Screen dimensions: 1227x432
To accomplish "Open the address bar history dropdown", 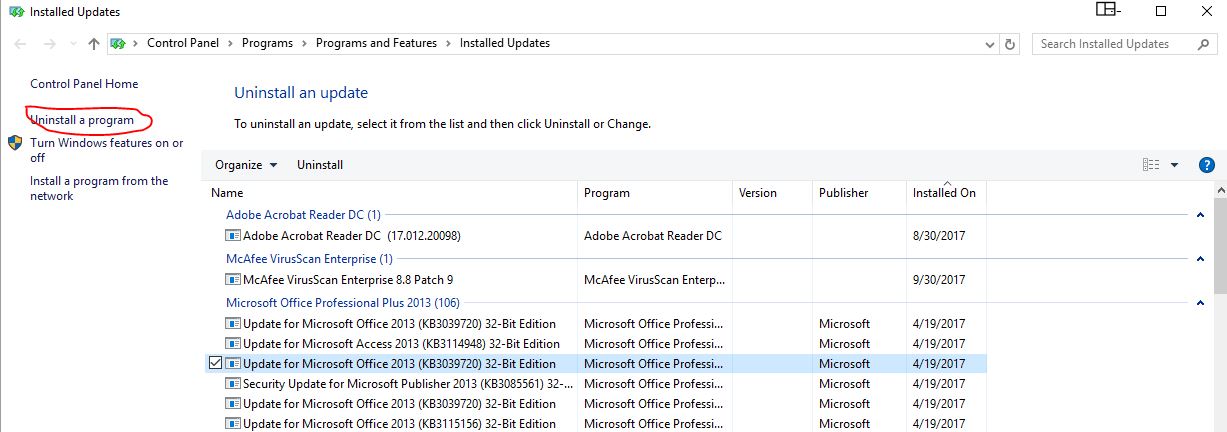I will 990,44.
